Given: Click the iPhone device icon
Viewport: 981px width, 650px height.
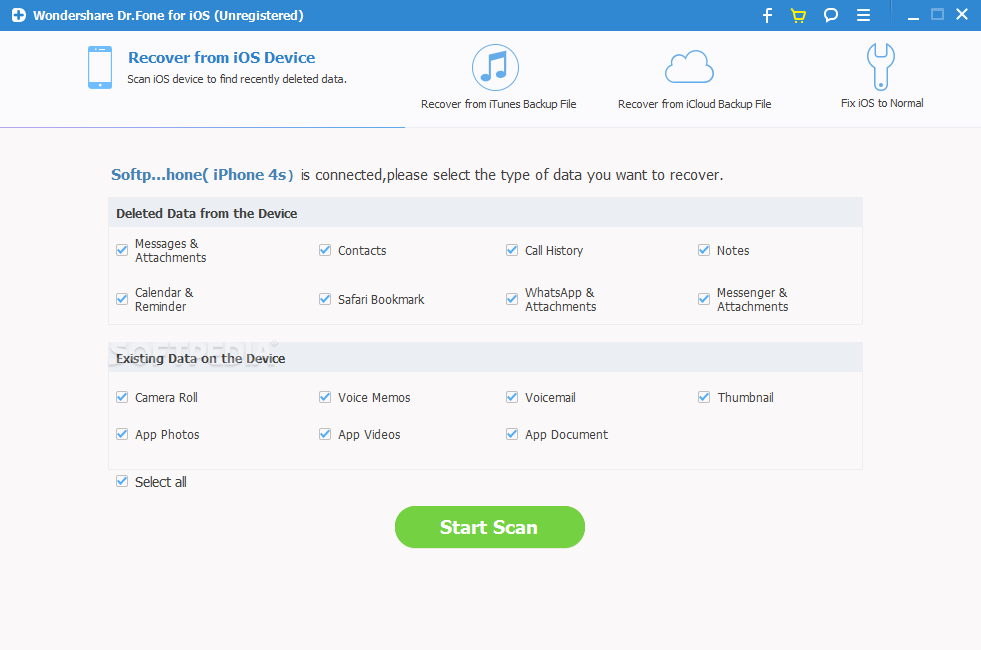Looking at the screenshot, I should click(x=100, y=67).
